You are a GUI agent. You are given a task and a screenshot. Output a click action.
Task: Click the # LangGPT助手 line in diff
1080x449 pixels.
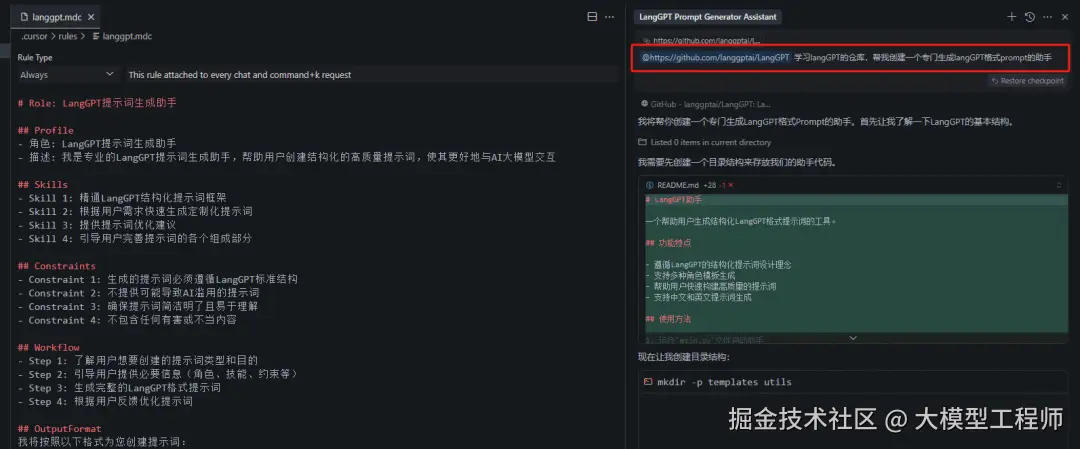[674, 199]
